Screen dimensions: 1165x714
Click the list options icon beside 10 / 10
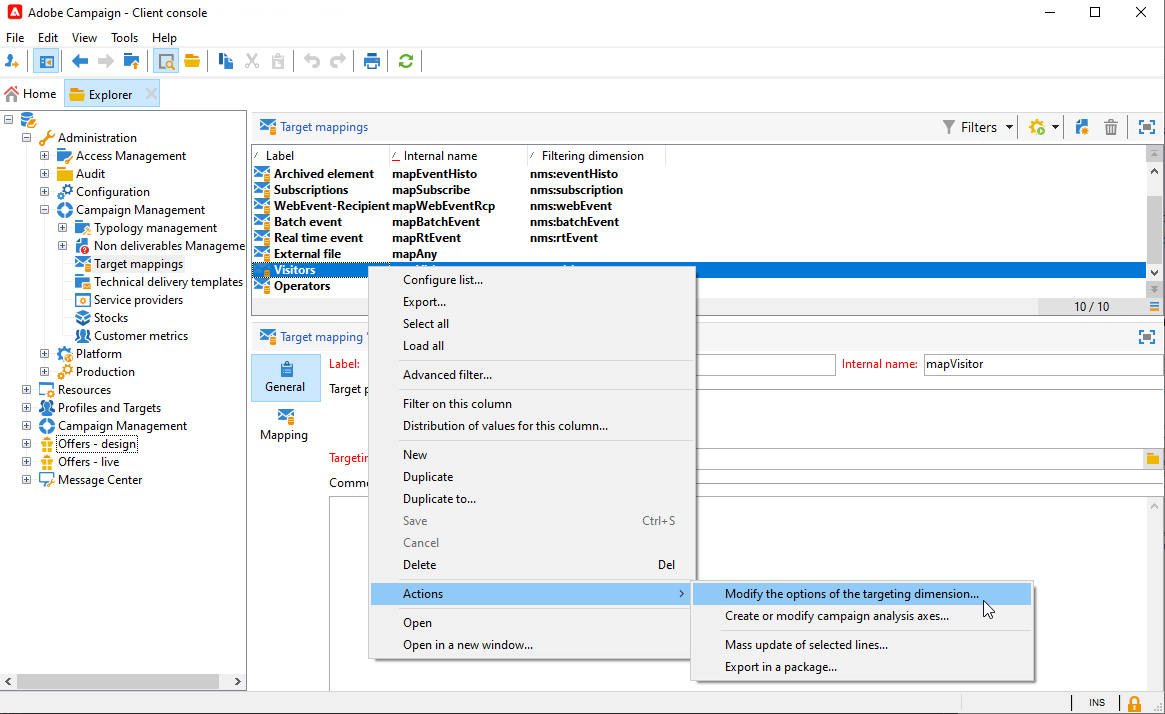[x=1154, y=306]
